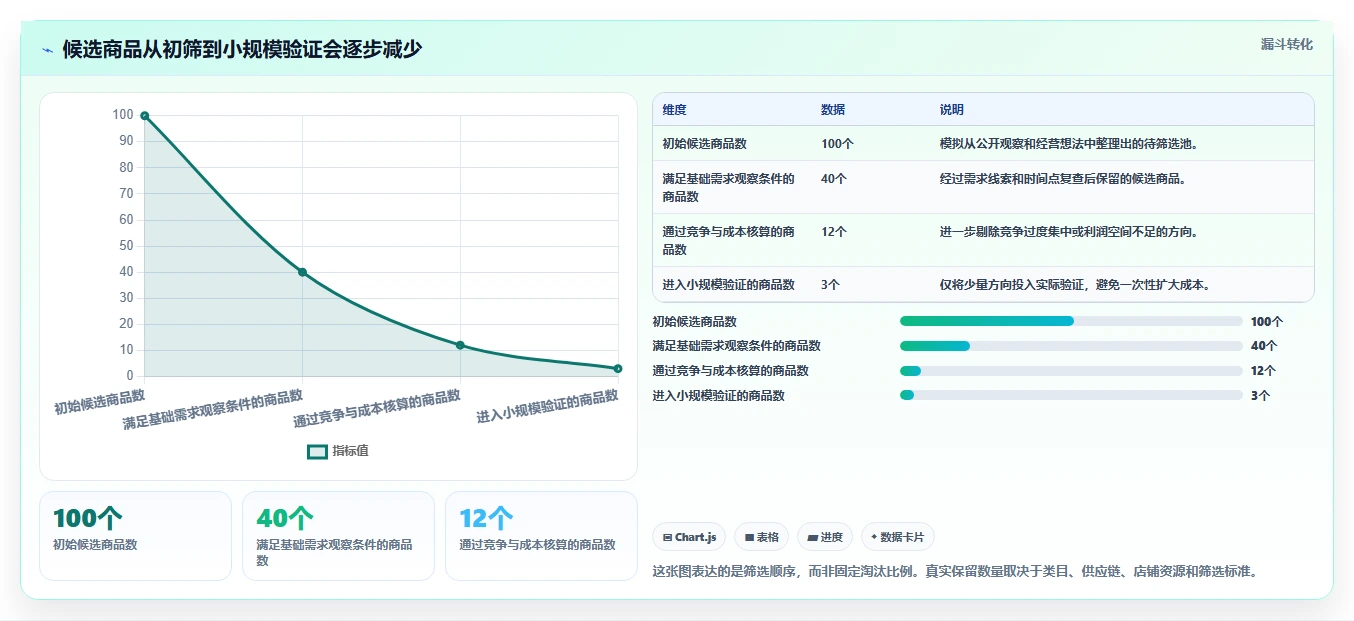Open the 进度 chip

[825, 537]
